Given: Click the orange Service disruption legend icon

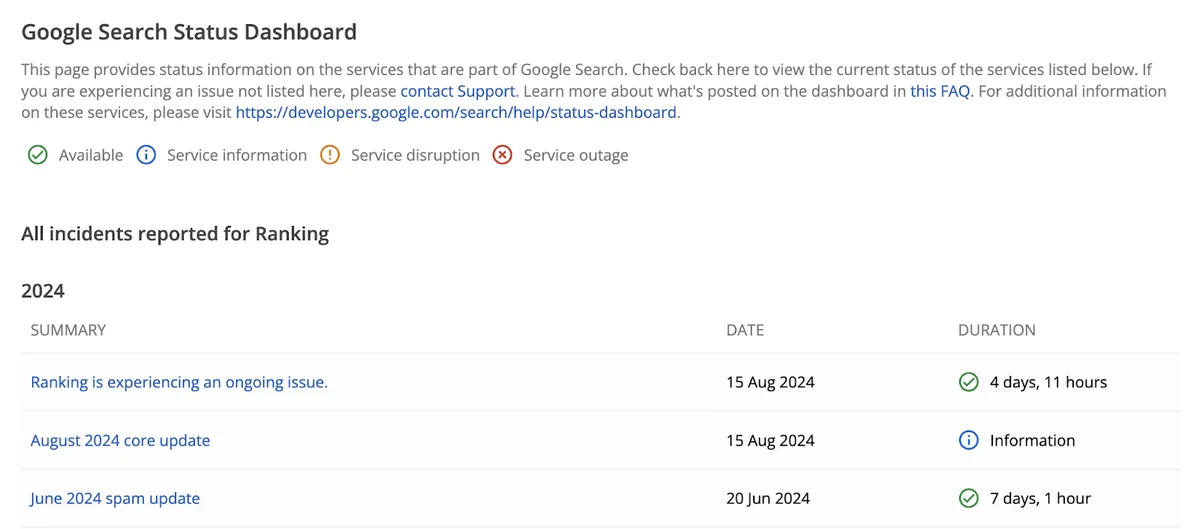Looking at the screenshot, I should 330,155.
